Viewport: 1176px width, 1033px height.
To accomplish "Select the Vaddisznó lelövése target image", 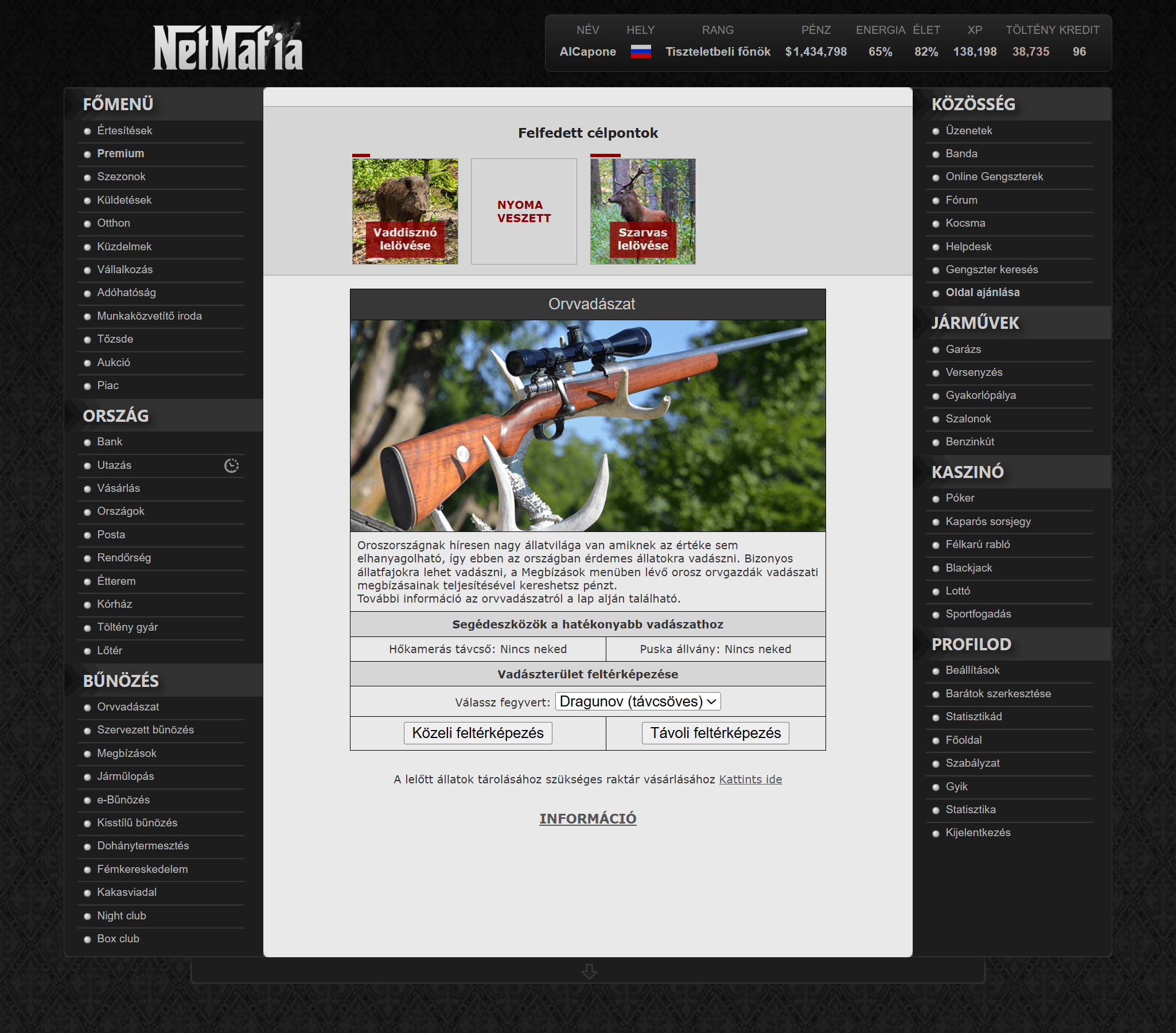I will (405, 211).
